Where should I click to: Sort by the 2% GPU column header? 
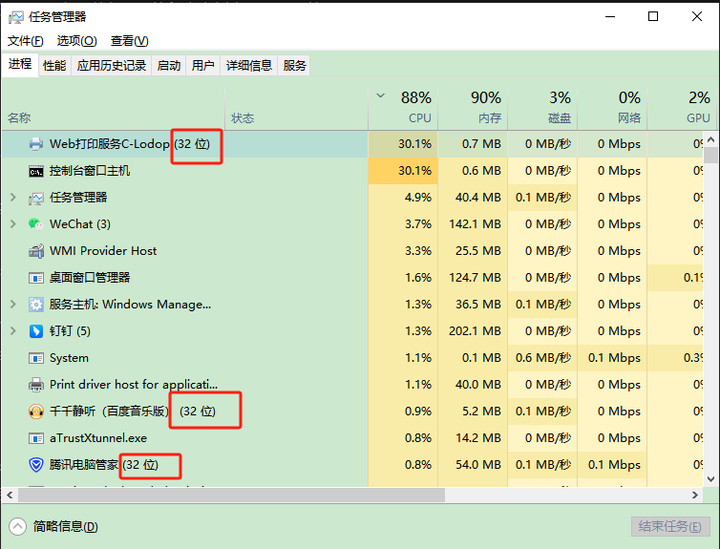682,109
